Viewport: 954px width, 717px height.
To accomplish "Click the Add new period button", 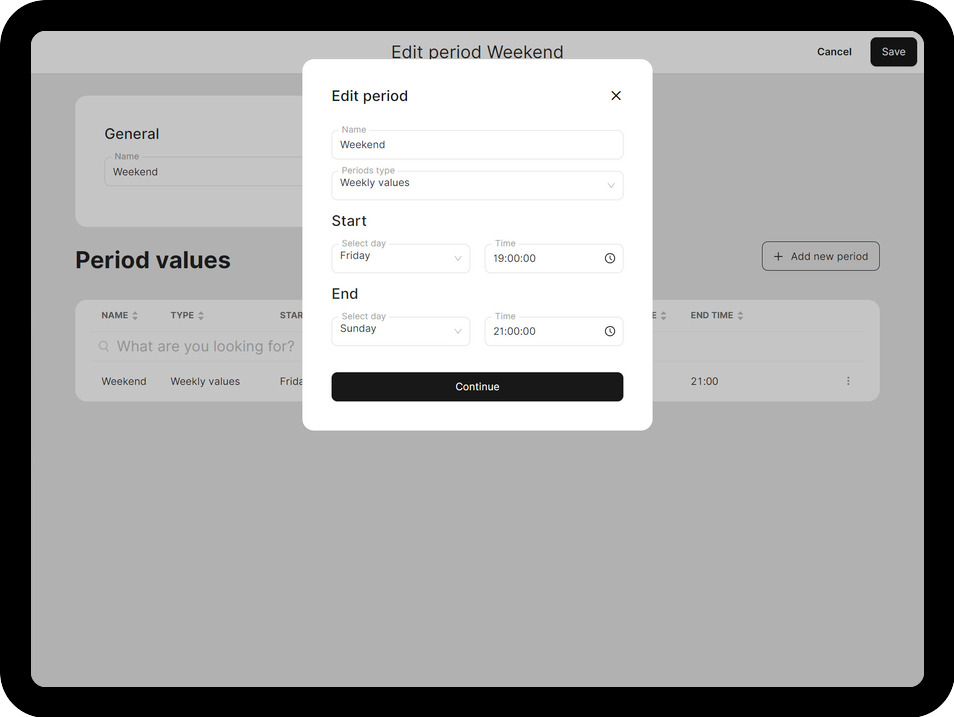I will point(820,256).
